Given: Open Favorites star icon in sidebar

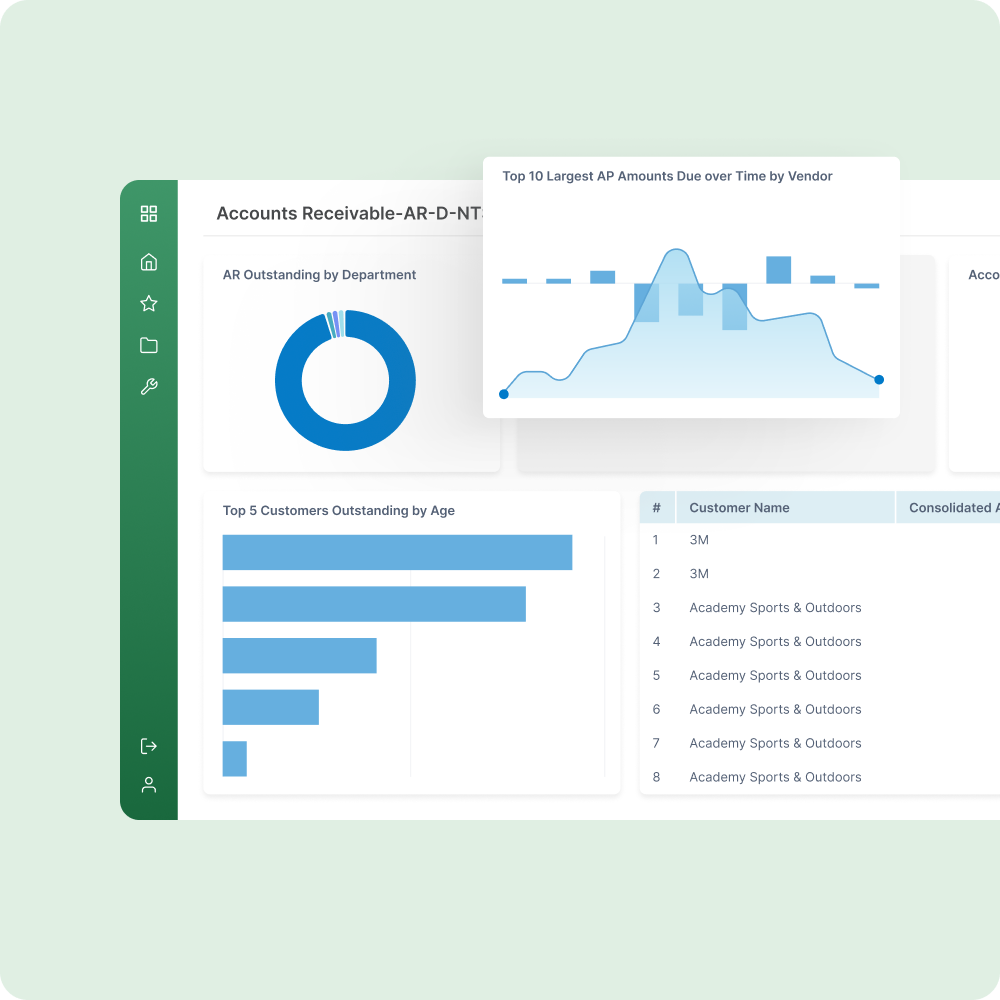Looking at the screenshot, I should click(149, 304).
